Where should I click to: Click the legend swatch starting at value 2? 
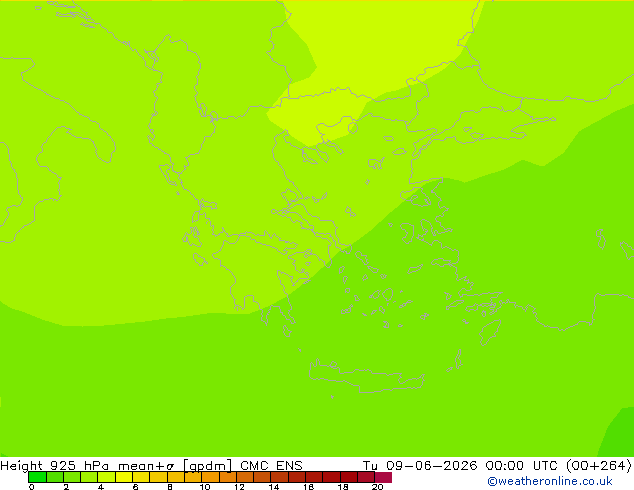click(72, 477)
